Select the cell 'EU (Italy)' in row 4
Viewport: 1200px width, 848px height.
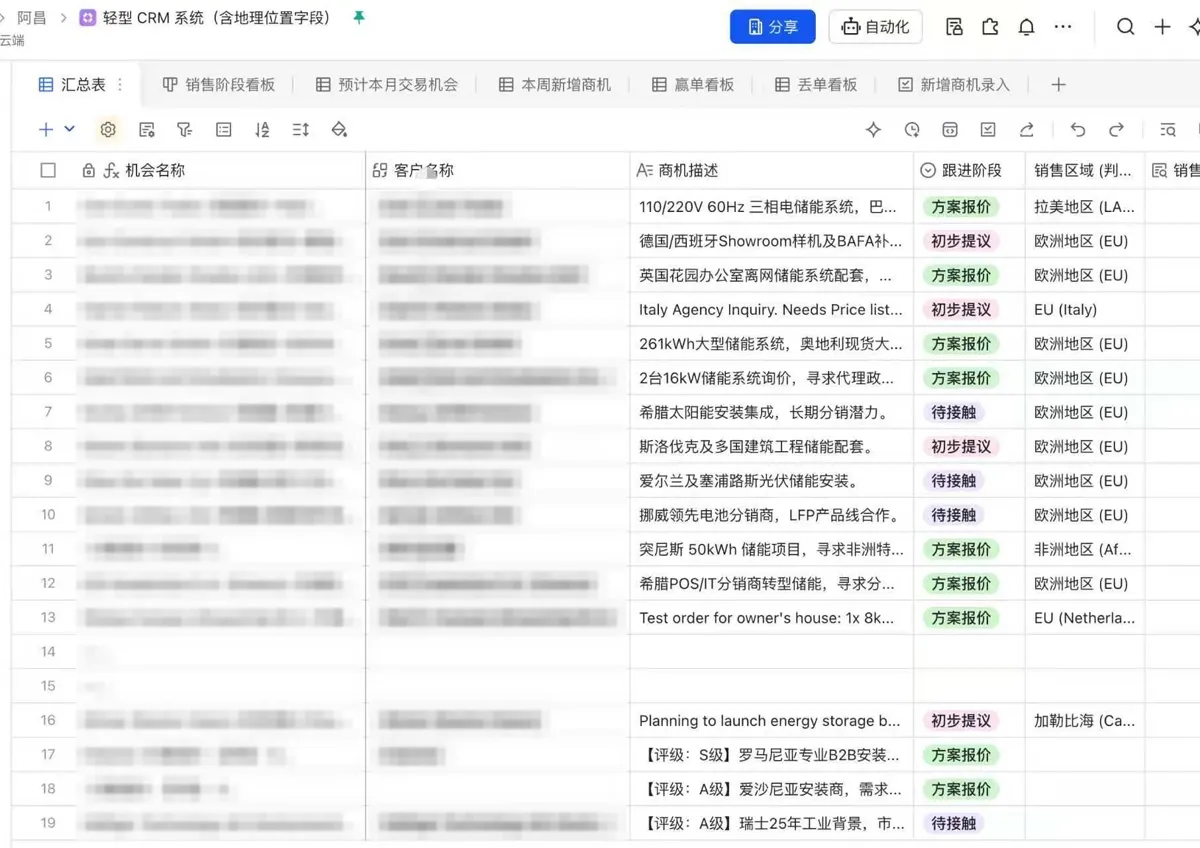tap(1085, 310)
